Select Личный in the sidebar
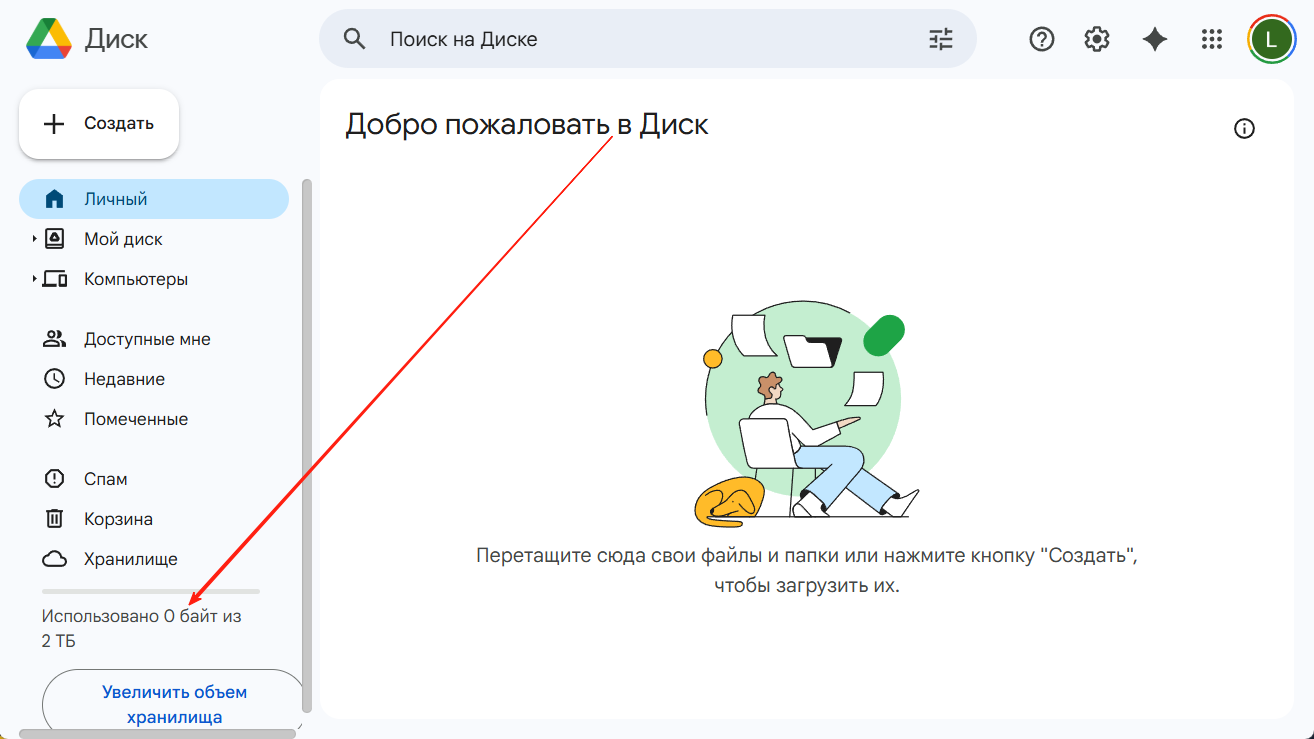This screenshot has width=1314, height=739. pos(154,199)
